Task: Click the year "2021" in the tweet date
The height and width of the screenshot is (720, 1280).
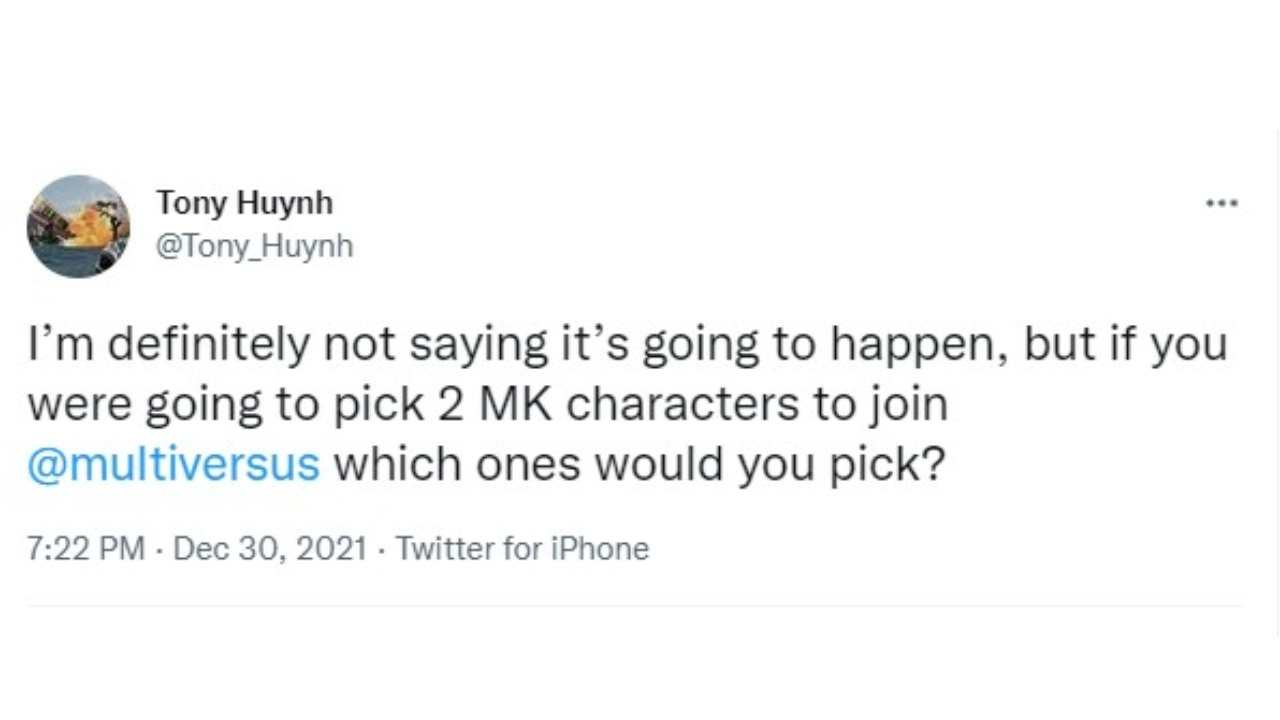Action: [x=334, y=549]
